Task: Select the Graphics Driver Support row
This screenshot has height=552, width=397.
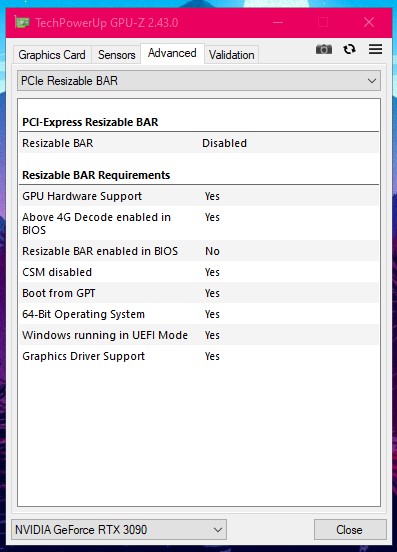Action: point(199,356)
